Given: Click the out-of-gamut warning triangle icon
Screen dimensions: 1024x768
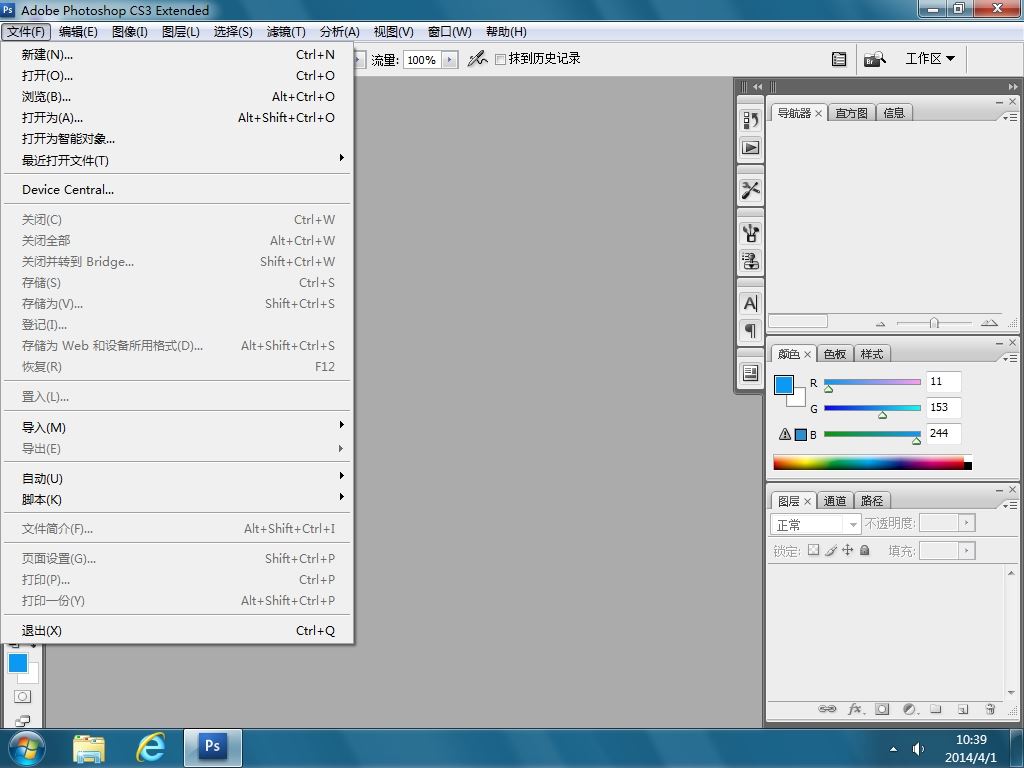Looking at the screenshot, I should coord(785,434).
